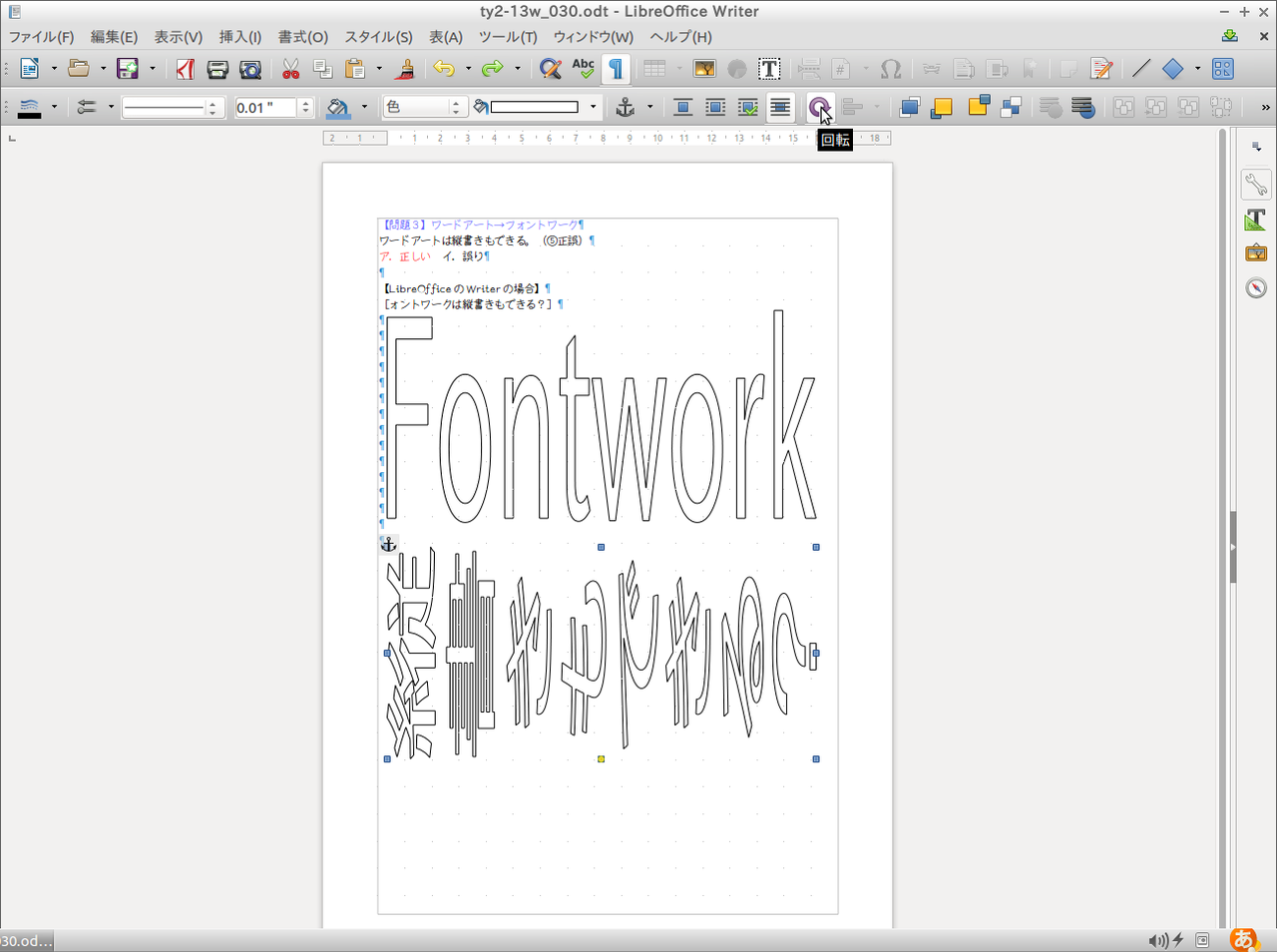The image size is (1277, 952).
Task: Open Find and Replace
Action: [551, 69]
